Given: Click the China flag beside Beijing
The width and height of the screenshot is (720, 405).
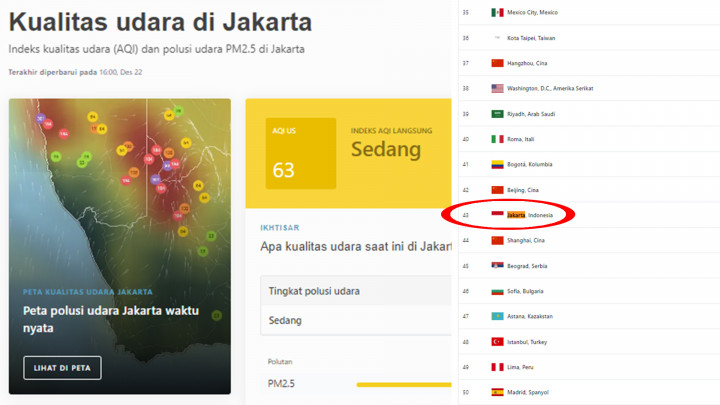Looking at the screenshot, I should (x=497, y=190).
